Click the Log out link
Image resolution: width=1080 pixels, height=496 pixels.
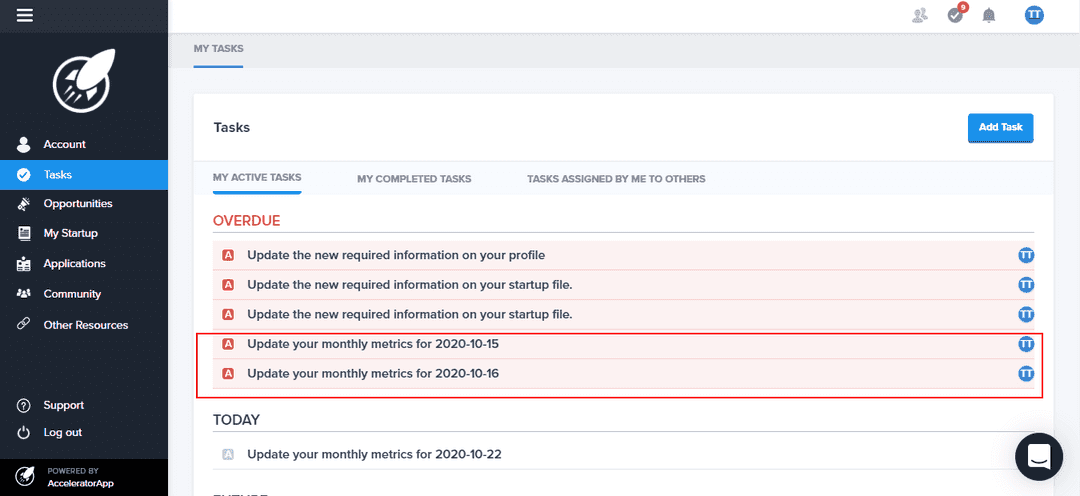[62, 433]
